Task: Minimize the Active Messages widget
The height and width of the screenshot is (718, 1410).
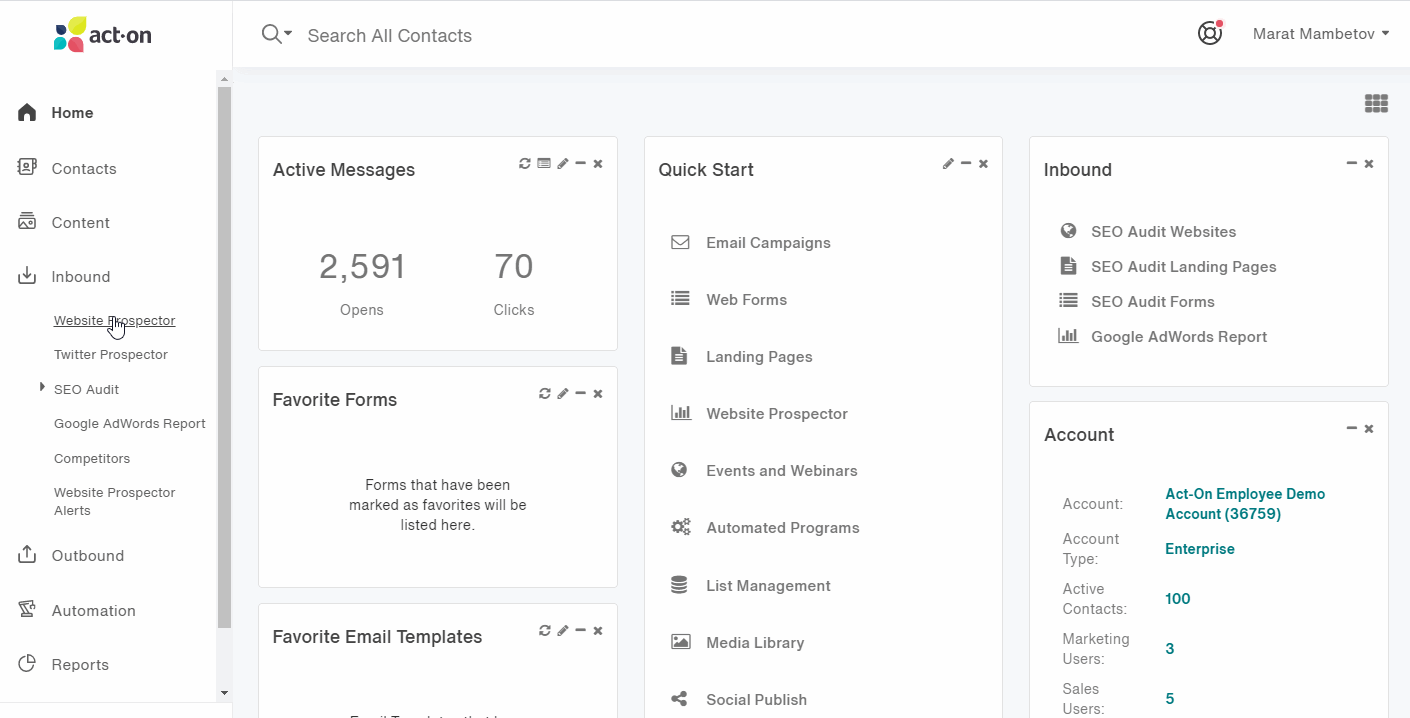Action: coord(580,163)
